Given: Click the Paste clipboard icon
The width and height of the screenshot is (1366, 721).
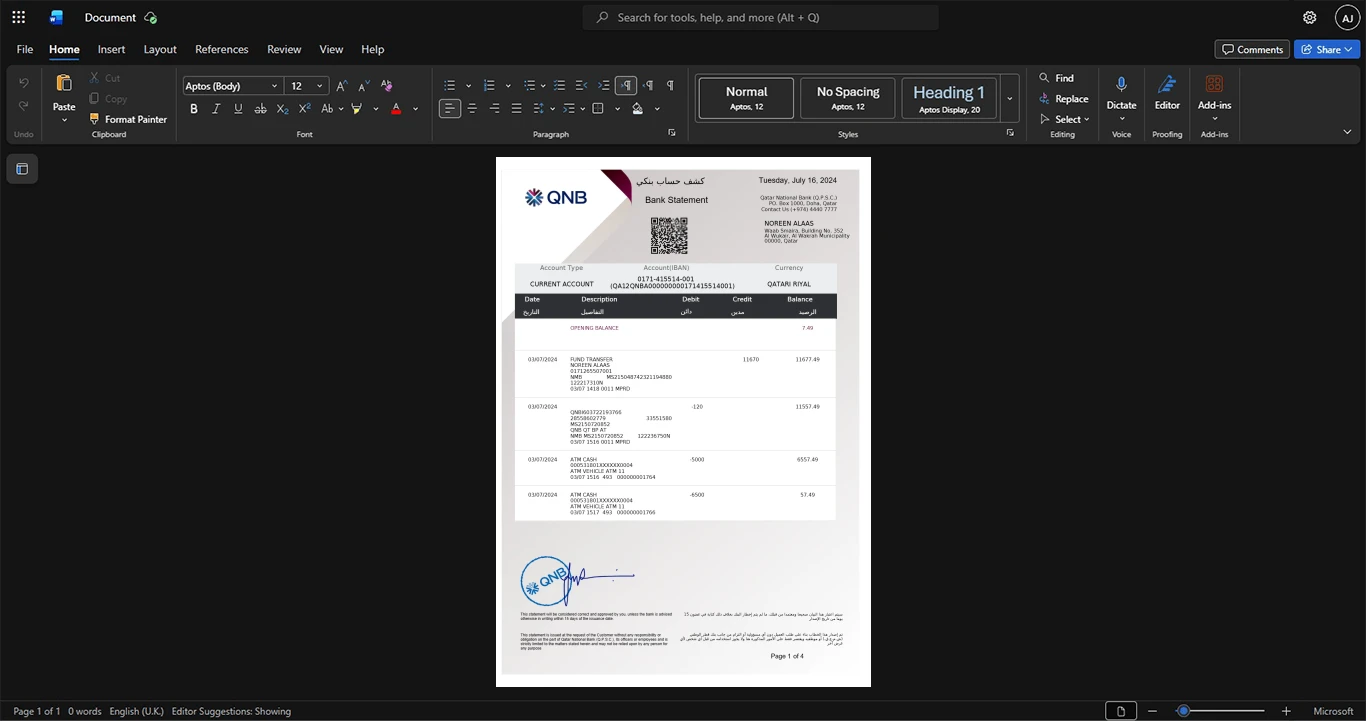Looking at the screenshot, I should pos(64,84).
